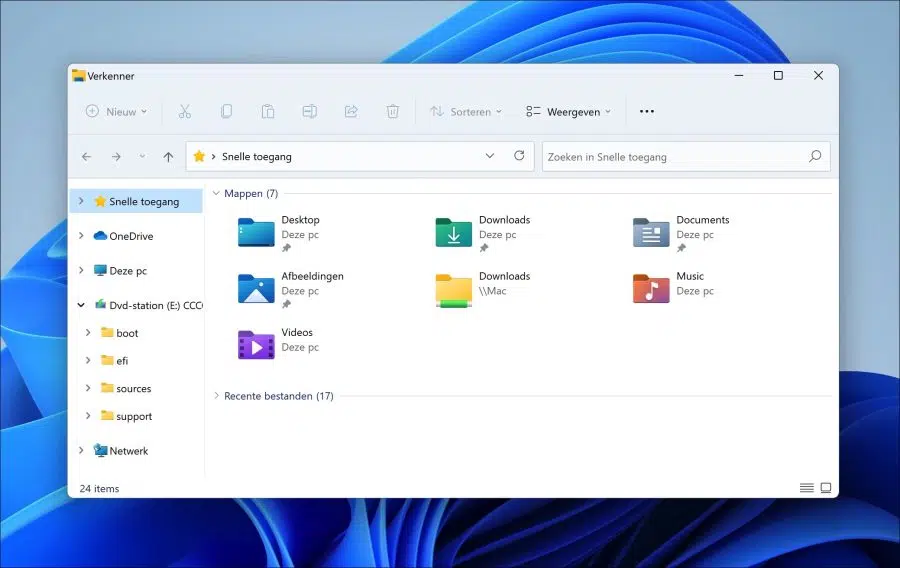Open the Music folder icon
The height and width of the screenshot is (568, 900).
tap(651, 289)
